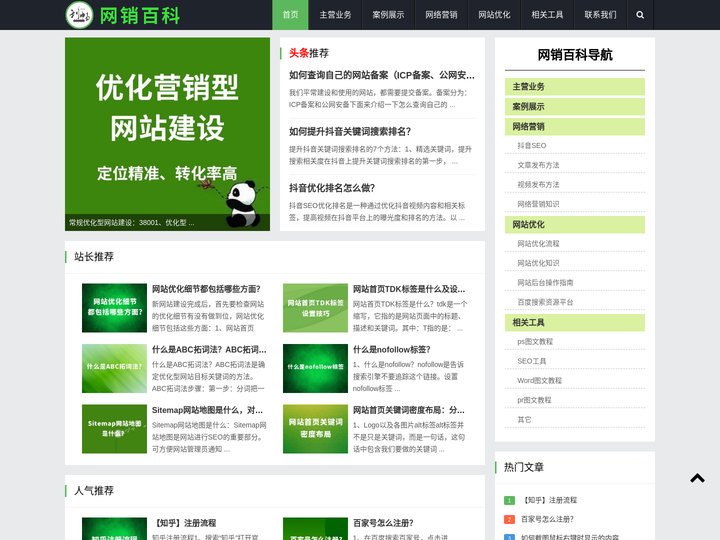The height and width of the screenshot is (540, 720).
Task: Open hot article 百家号怎么注册? ranked 2
Action: 547,519
